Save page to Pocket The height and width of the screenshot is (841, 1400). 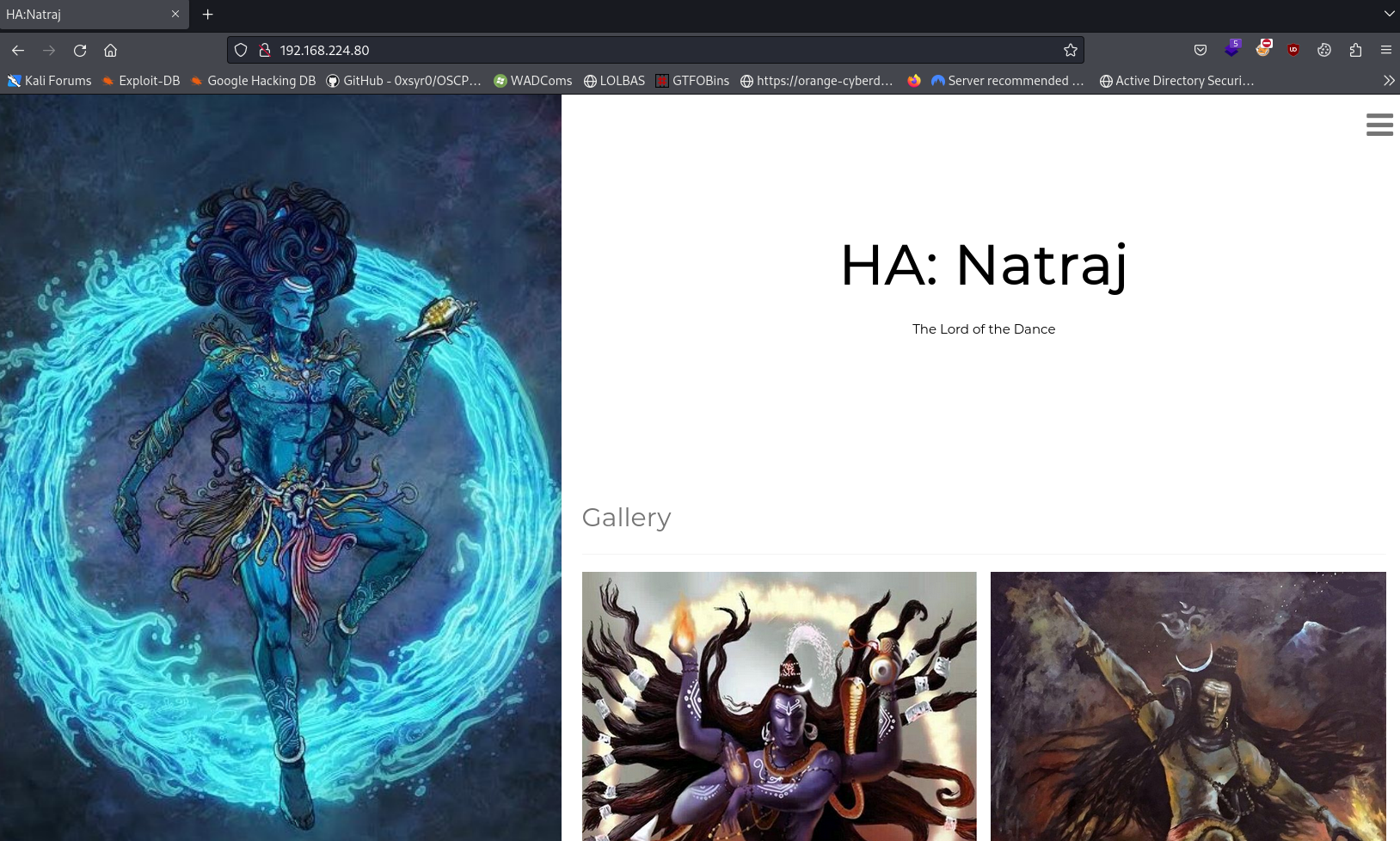(x=1200, y=50)
